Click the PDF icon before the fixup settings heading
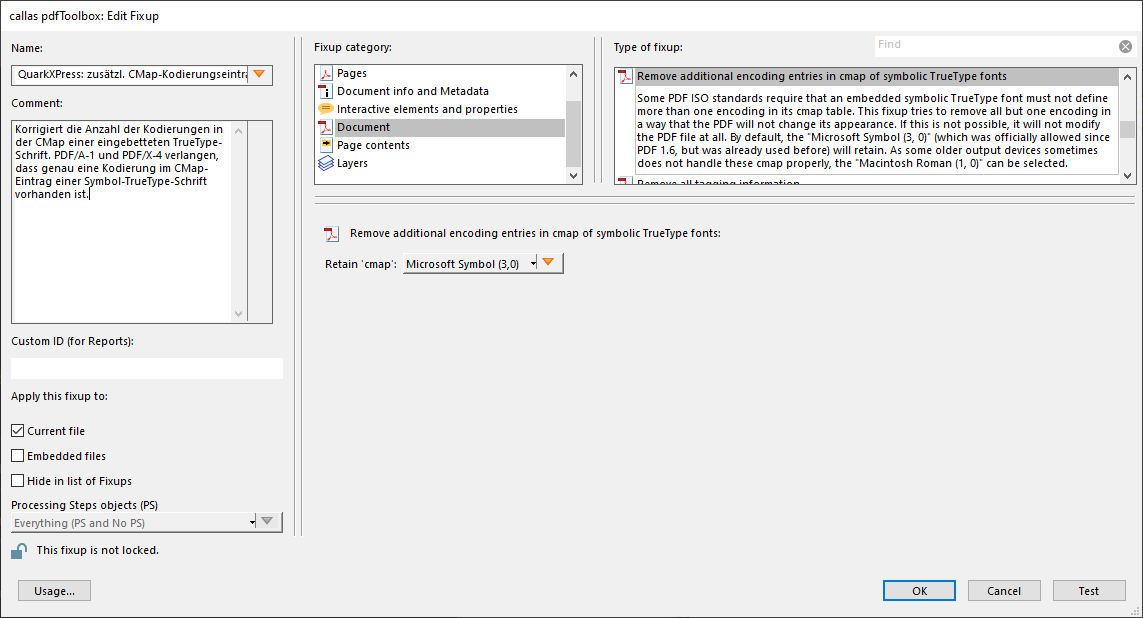The image size is (1143, 618). pyautogui.click(x=331, y=234)
